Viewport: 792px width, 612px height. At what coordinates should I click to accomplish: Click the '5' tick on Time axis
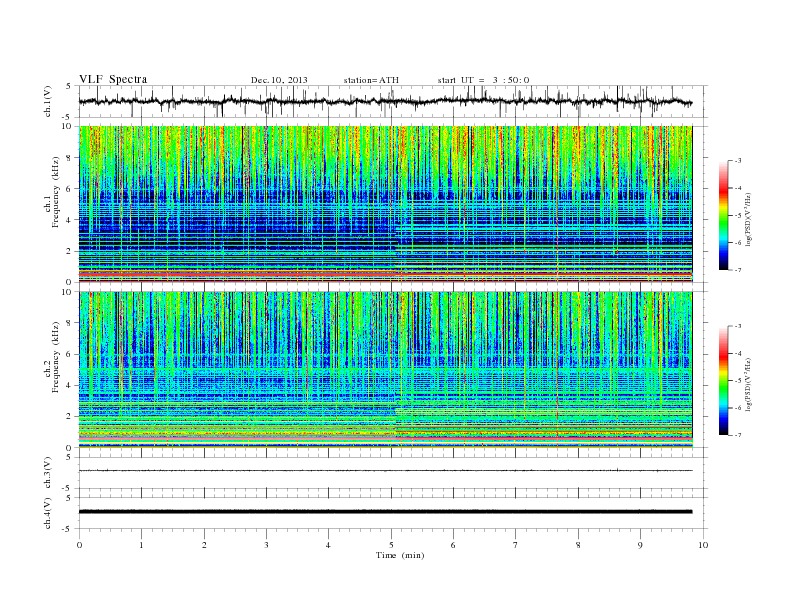click(x=391, y=545)
